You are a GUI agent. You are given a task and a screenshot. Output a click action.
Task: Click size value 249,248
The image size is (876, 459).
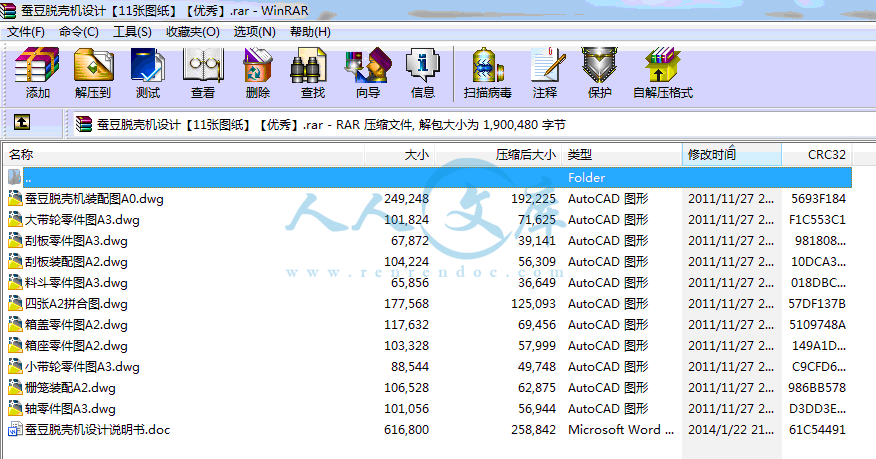(406, 198)
